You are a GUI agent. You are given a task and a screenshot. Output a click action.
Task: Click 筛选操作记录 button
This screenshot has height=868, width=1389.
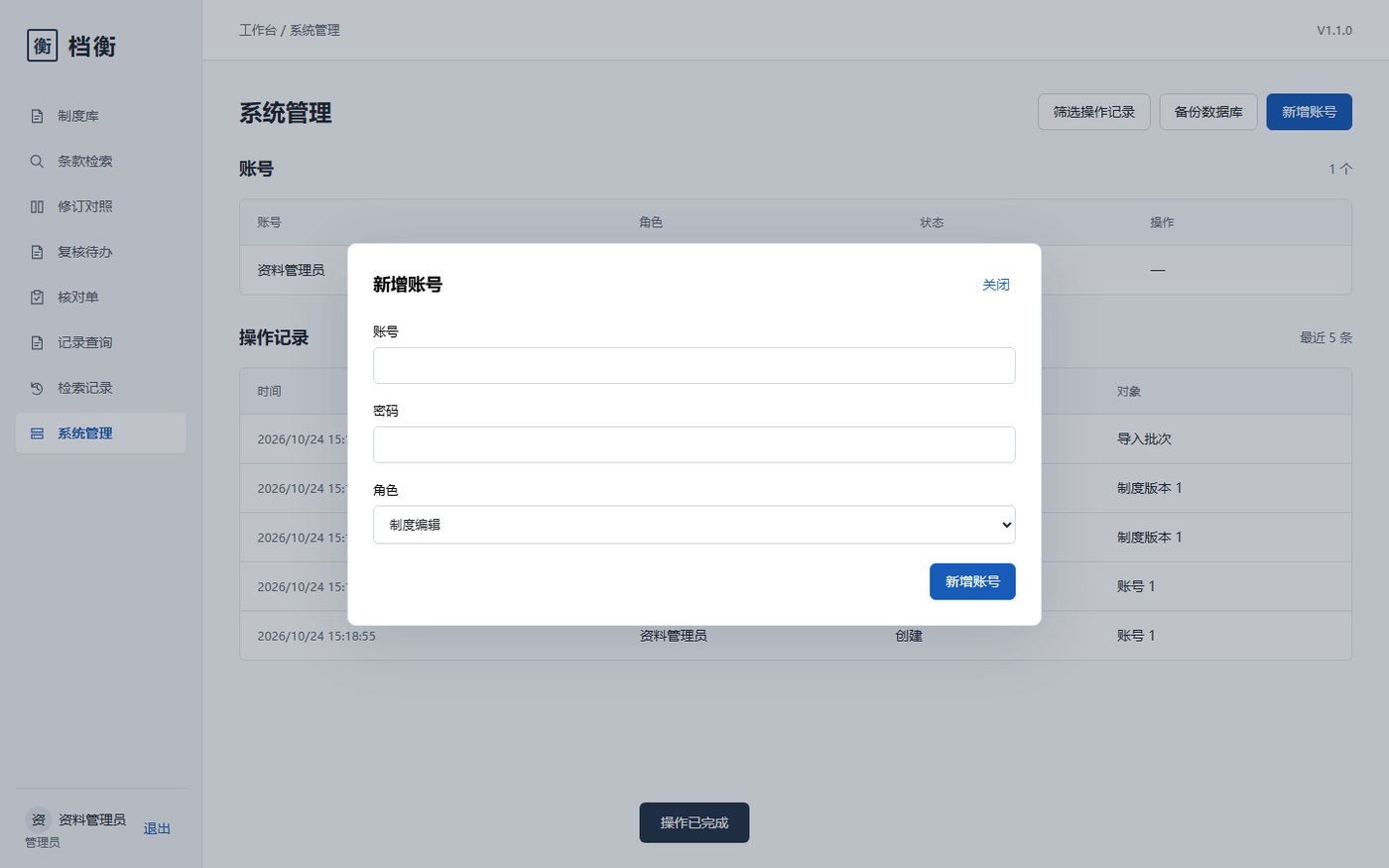[x=1094, y=112]
